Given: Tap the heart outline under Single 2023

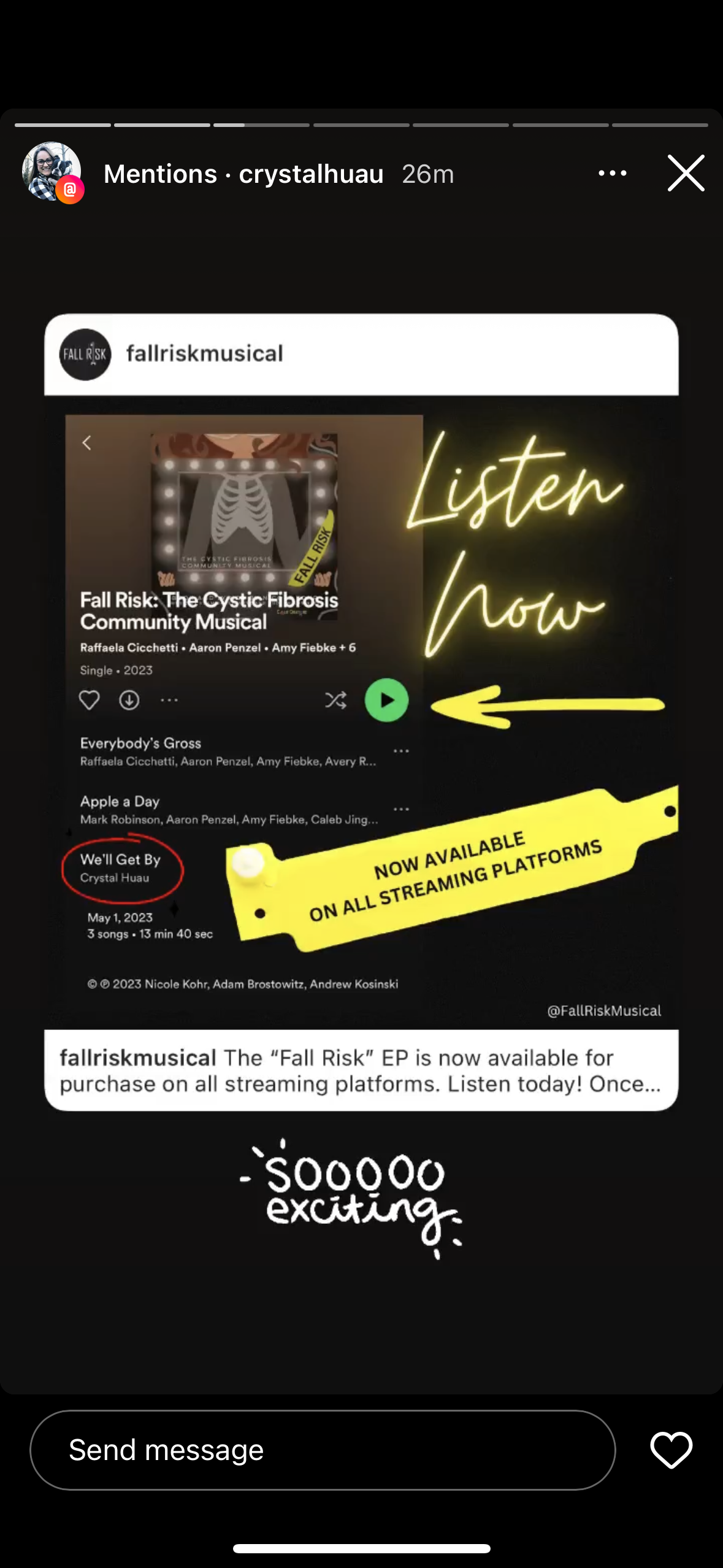Looking at the screenshot, I should pos(90,700).
